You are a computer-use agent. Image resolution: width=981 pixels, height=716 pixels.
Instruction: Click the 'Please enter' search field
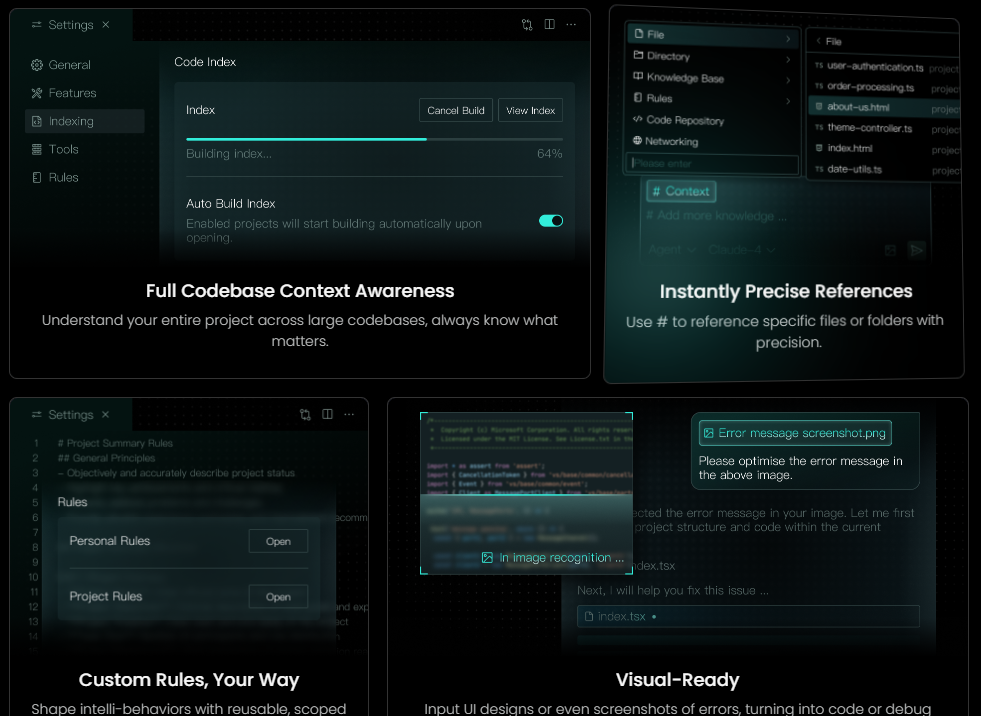(x=711, y=164)
